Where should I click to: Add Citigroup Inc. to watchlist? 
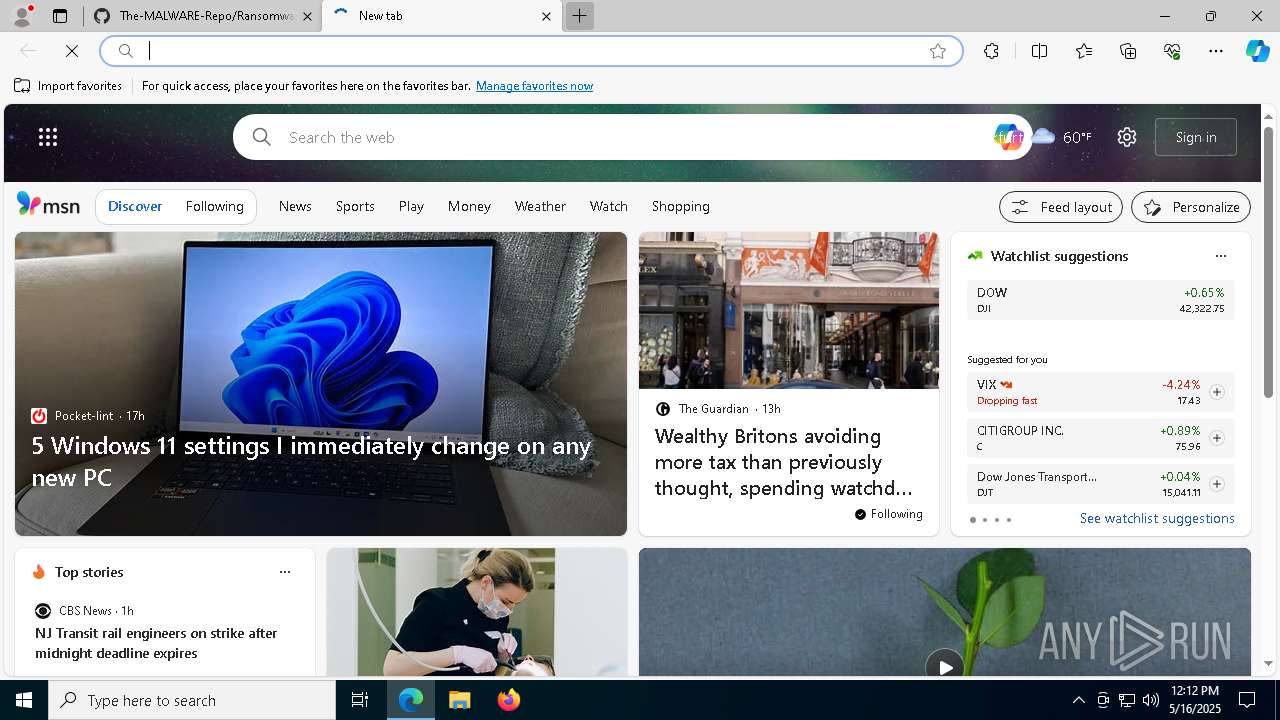pyautogui.click(x=1217, y=438)
